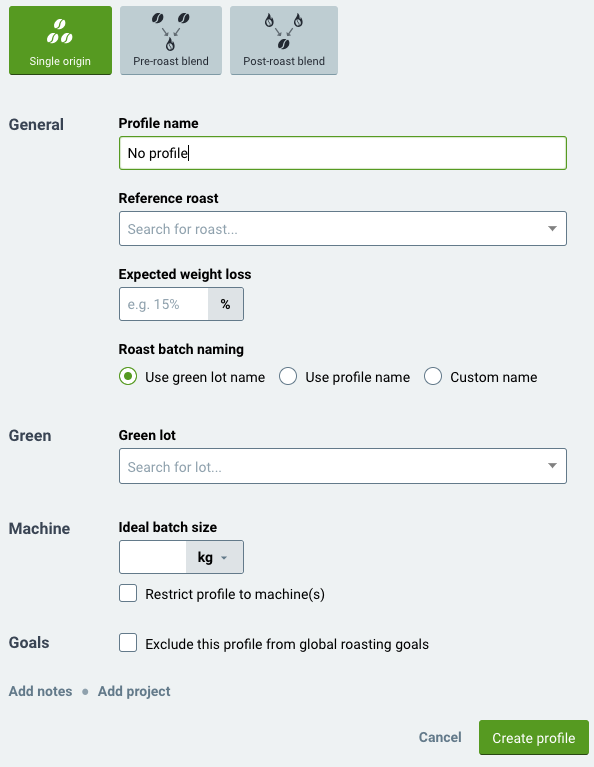Expand the Green lot dropdown arrow
The height and width of the screenshot is (767, 594).
(x=552, y=466)
